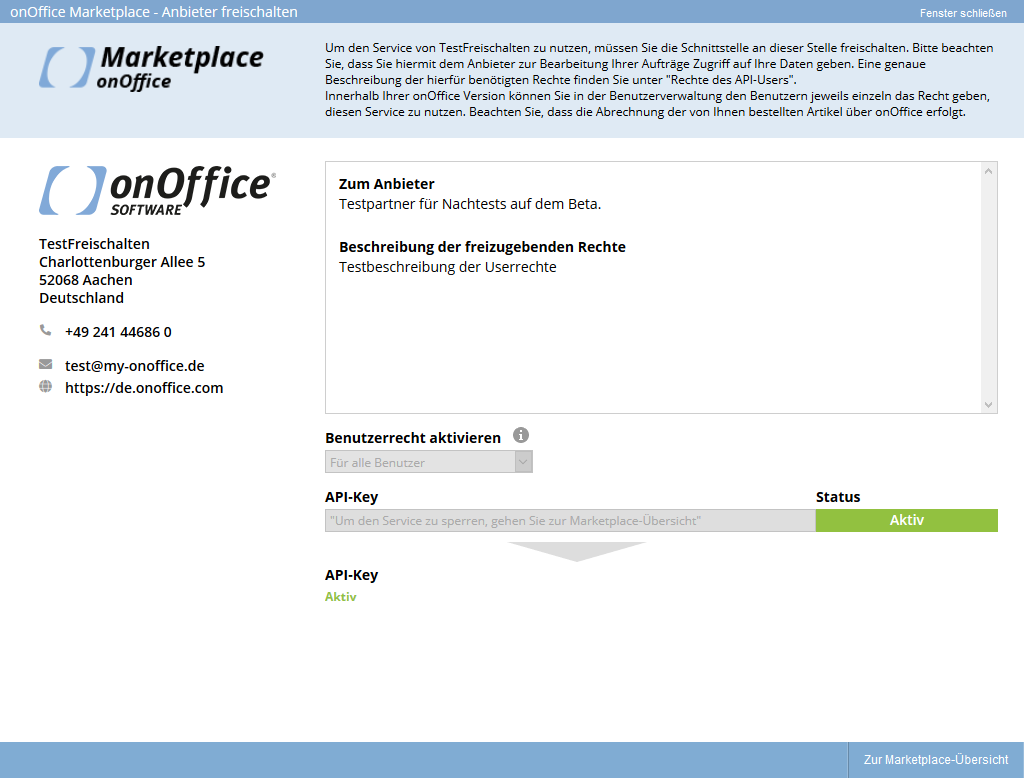Image resolution: width=1024 pixels, height=778 pixels.
Task: Click the 'Status' column label
Action: click(838, 497)
